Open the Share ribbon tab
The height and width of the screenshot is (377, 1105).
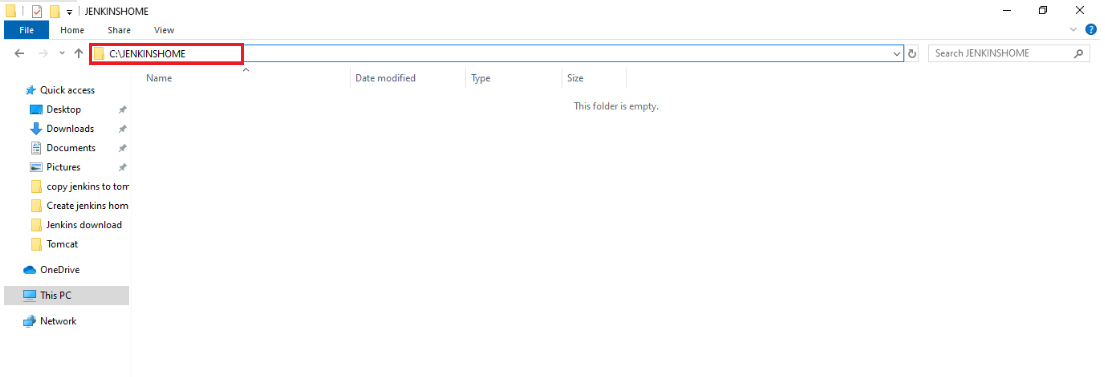(119, 30)
